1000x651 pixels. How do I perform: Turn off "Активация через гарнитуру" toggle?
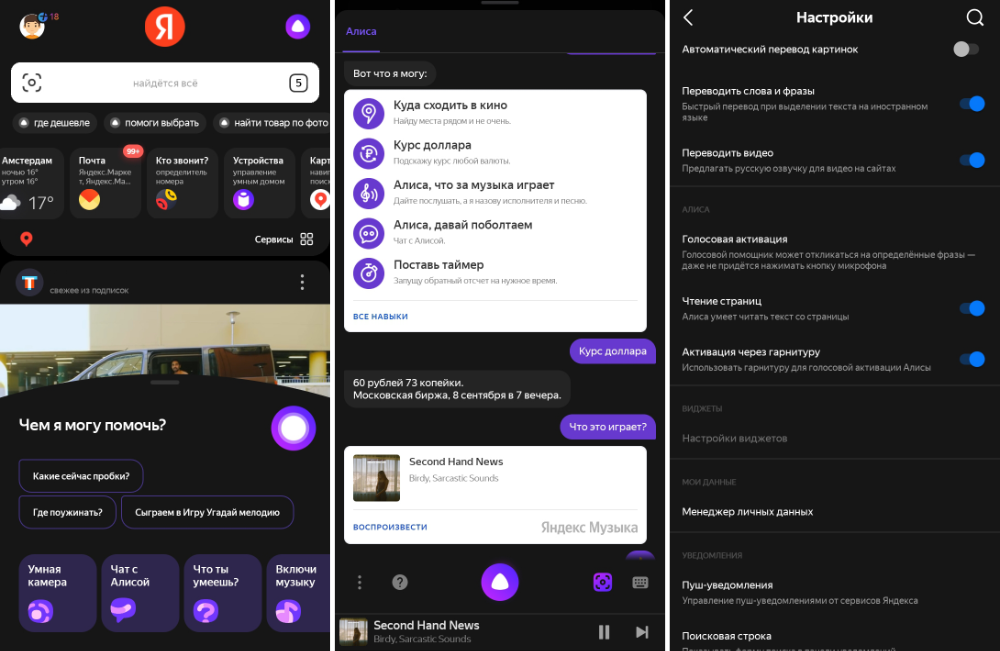(x=973, y=360)
